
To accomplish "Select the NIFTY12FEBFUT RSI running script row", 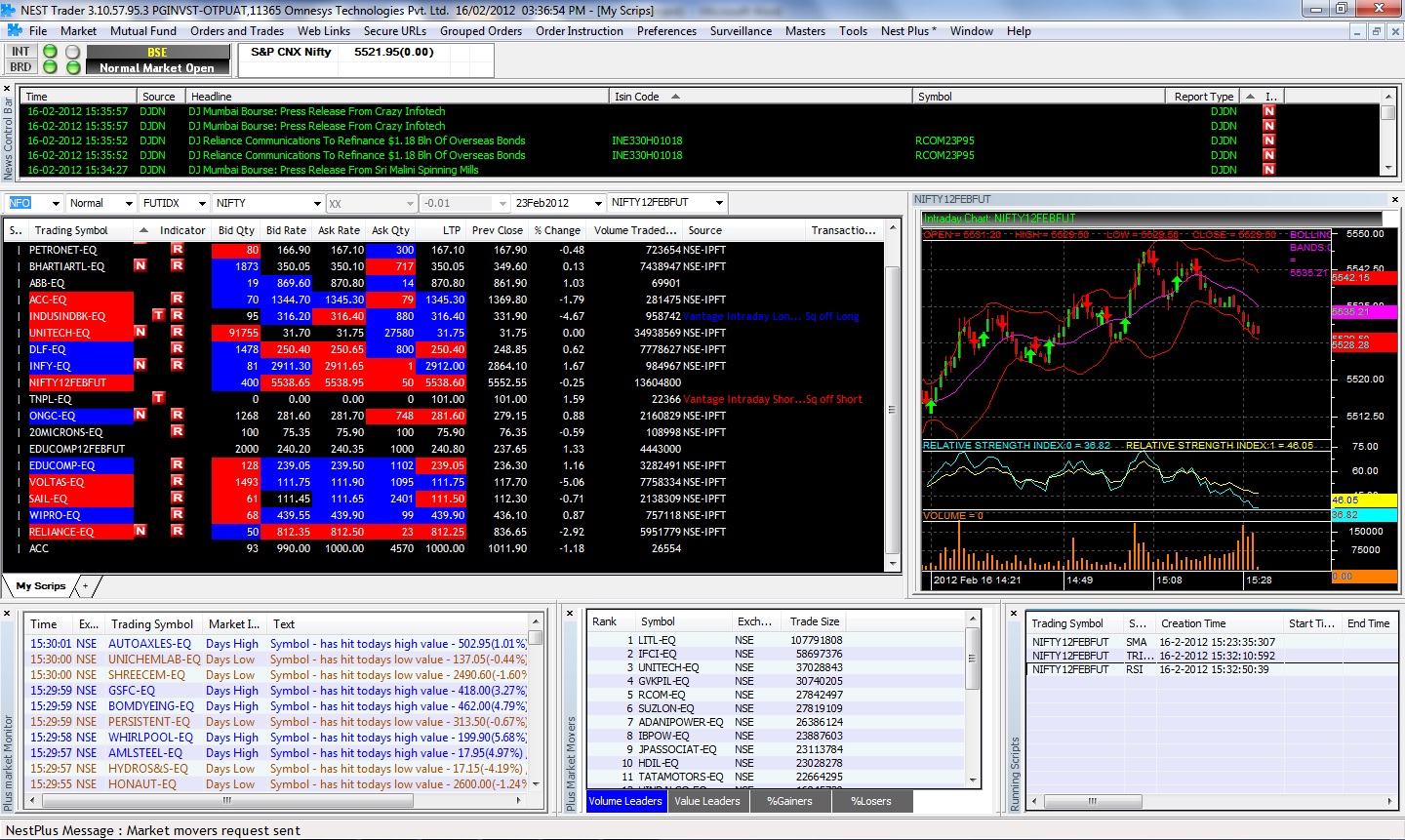I will [x=1210, y=669].
